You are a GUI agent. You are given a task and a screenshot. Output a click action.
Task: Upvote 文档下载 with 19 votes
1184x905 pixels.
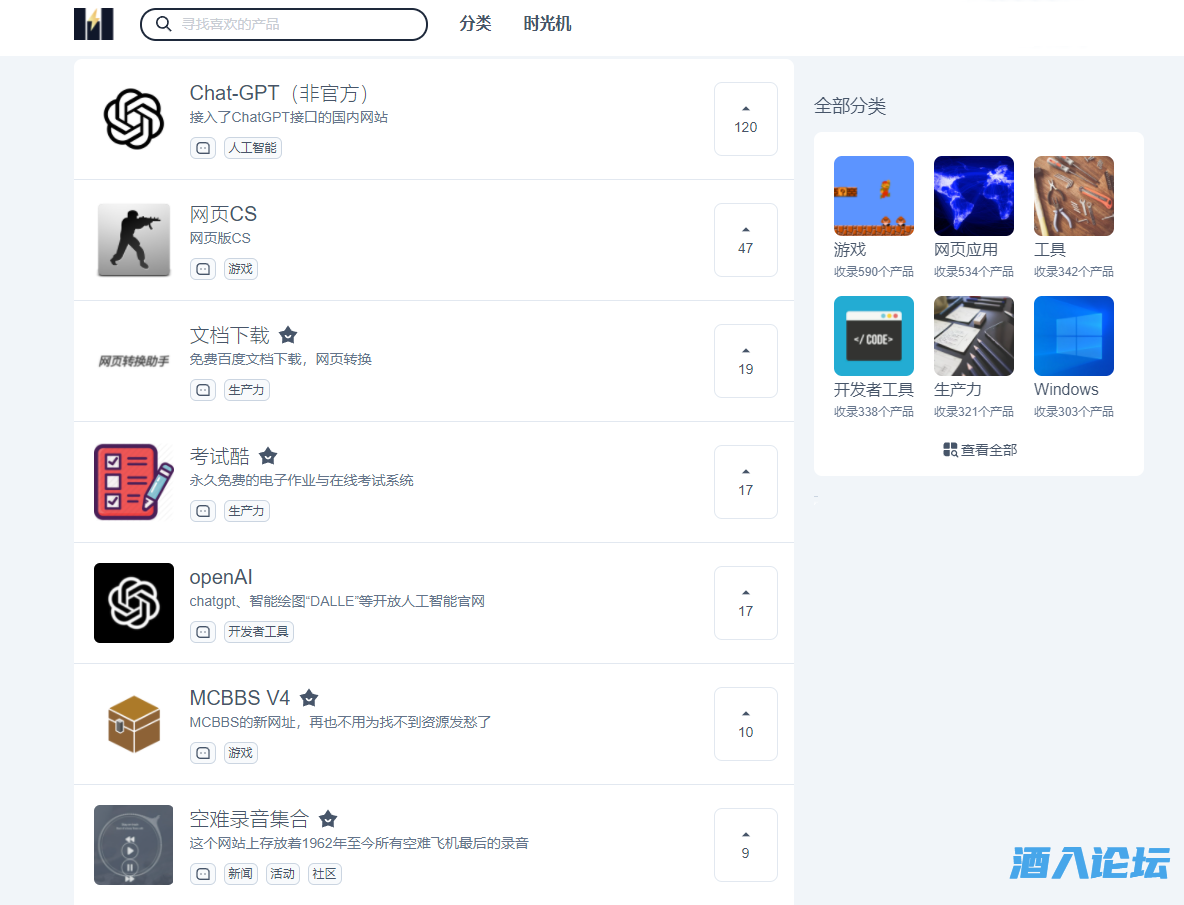[746, 361]
